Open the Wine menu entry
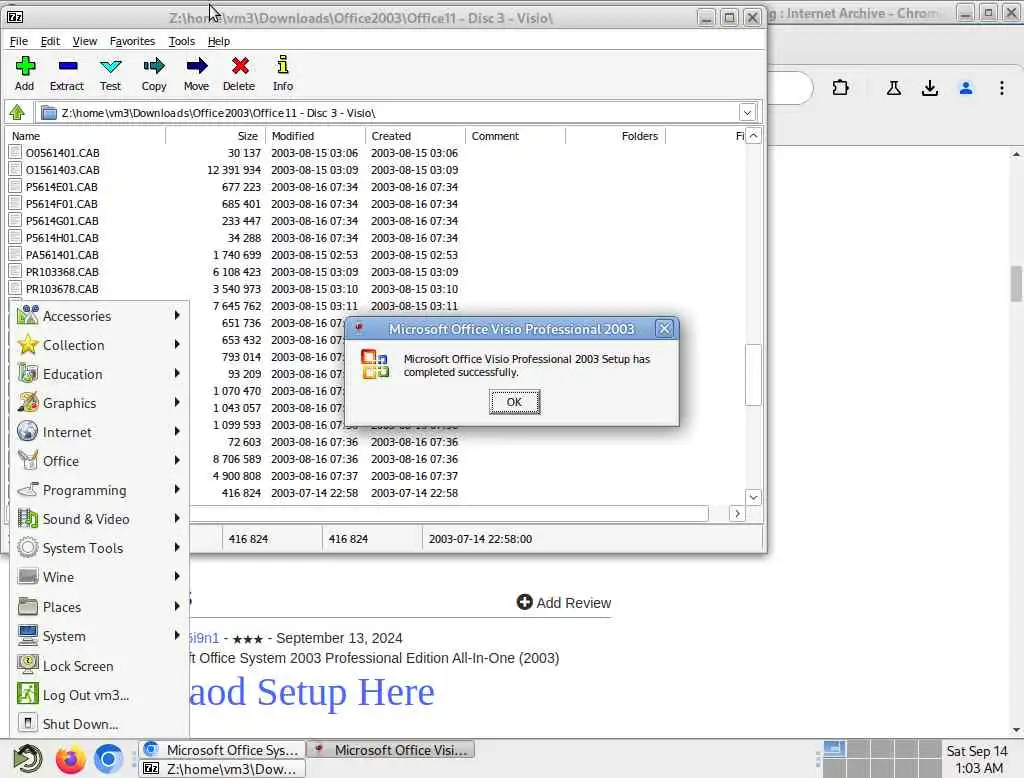The image size is (1024, 778). click(x=99, y=577)
